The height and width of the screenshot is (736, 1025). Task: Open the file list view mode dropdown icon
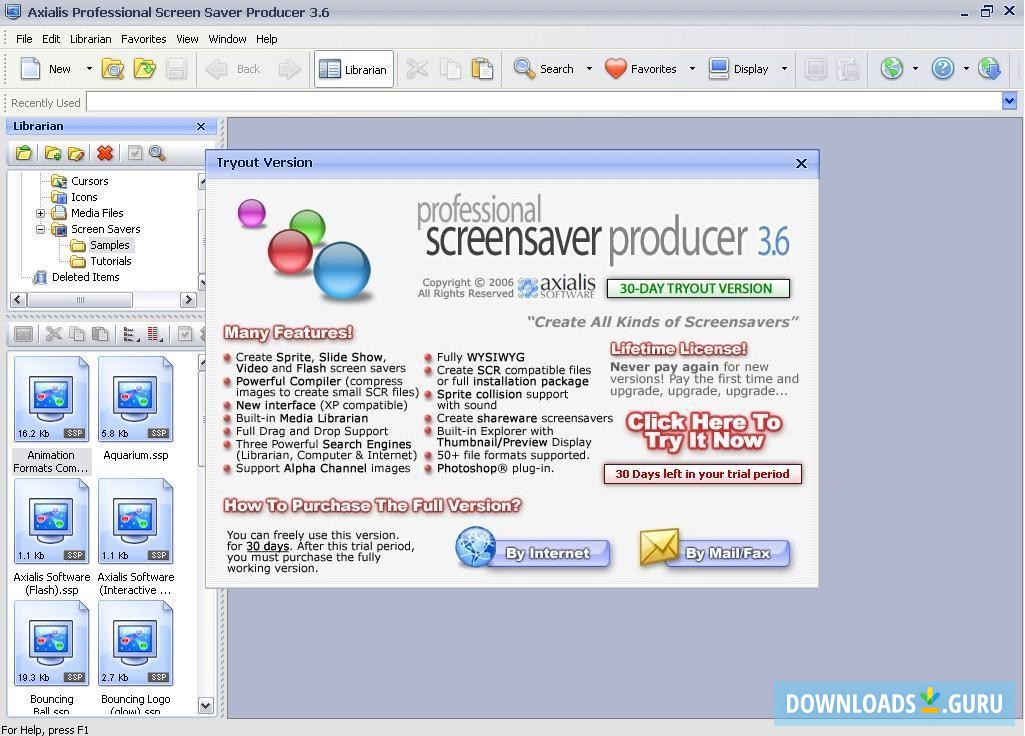point(131,334)
